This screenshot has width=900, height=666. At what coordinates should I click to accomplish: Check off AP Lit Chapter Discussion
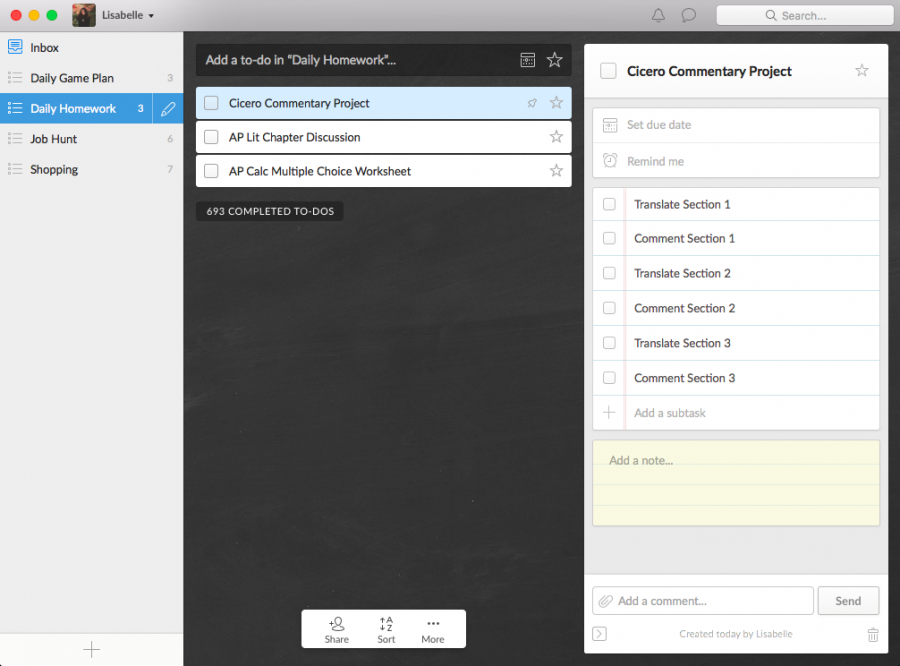(211, 137)
